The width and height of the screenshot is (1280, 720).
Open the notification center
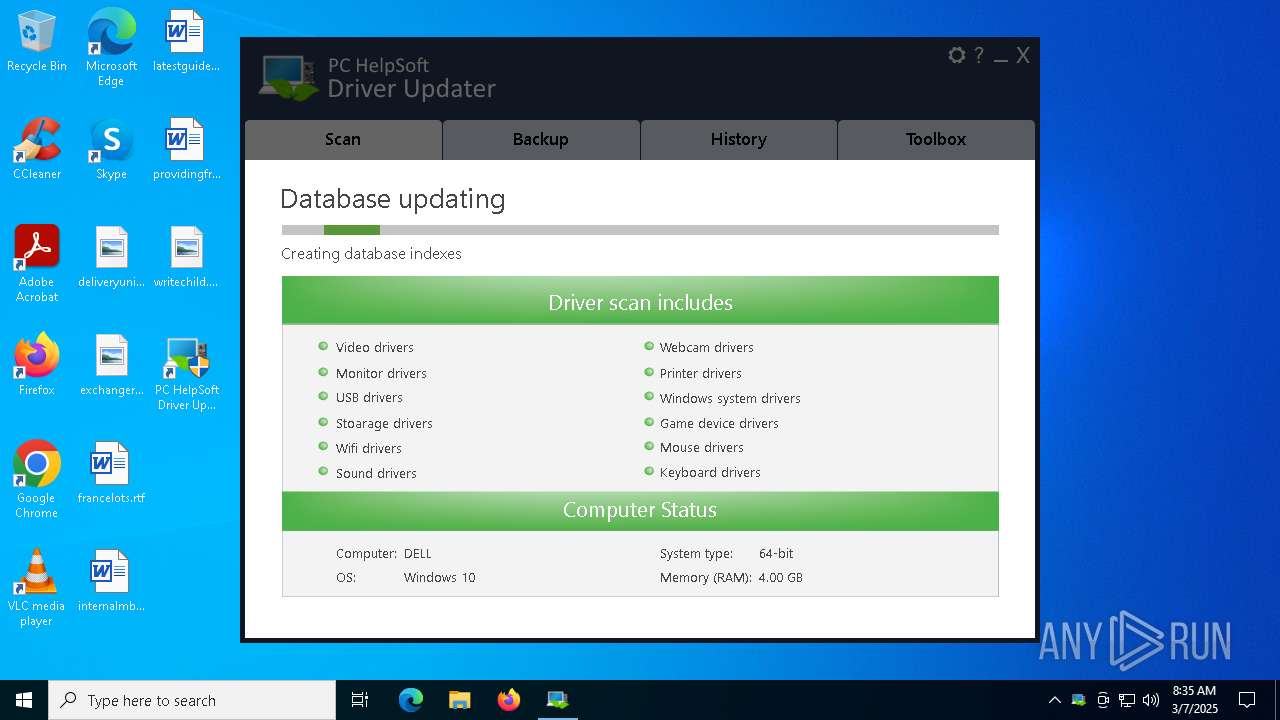point(1247,700)
